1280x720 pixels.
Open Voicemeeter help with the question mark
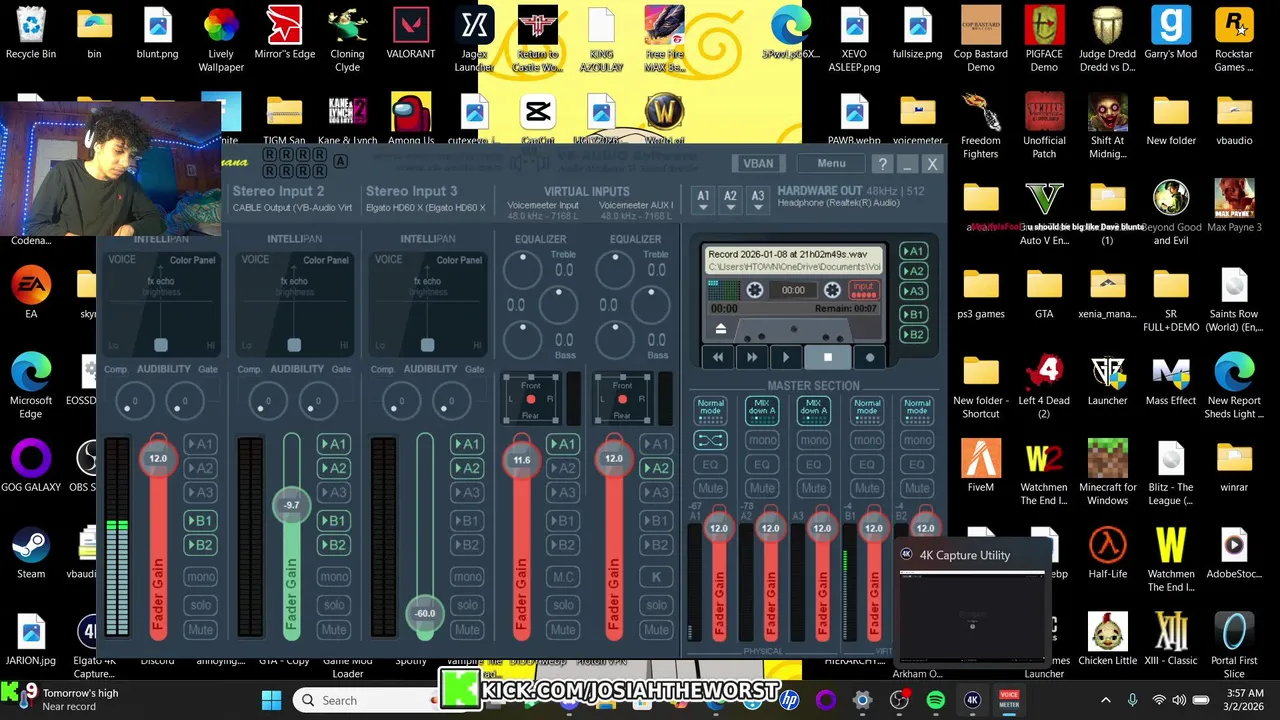tap(882, 164)
